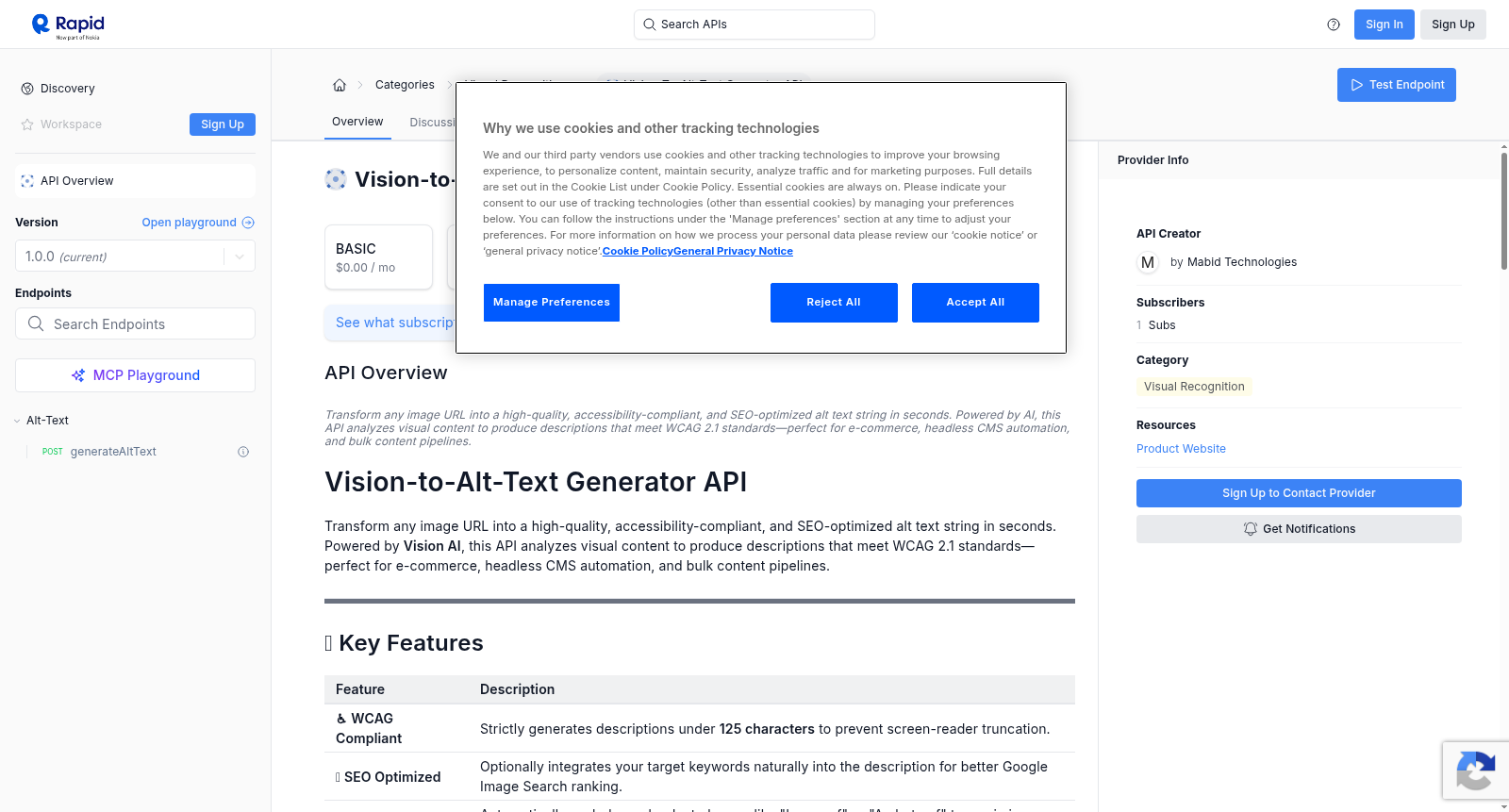
Task: Open the help question mark icon
Action: click(1334, 25)
